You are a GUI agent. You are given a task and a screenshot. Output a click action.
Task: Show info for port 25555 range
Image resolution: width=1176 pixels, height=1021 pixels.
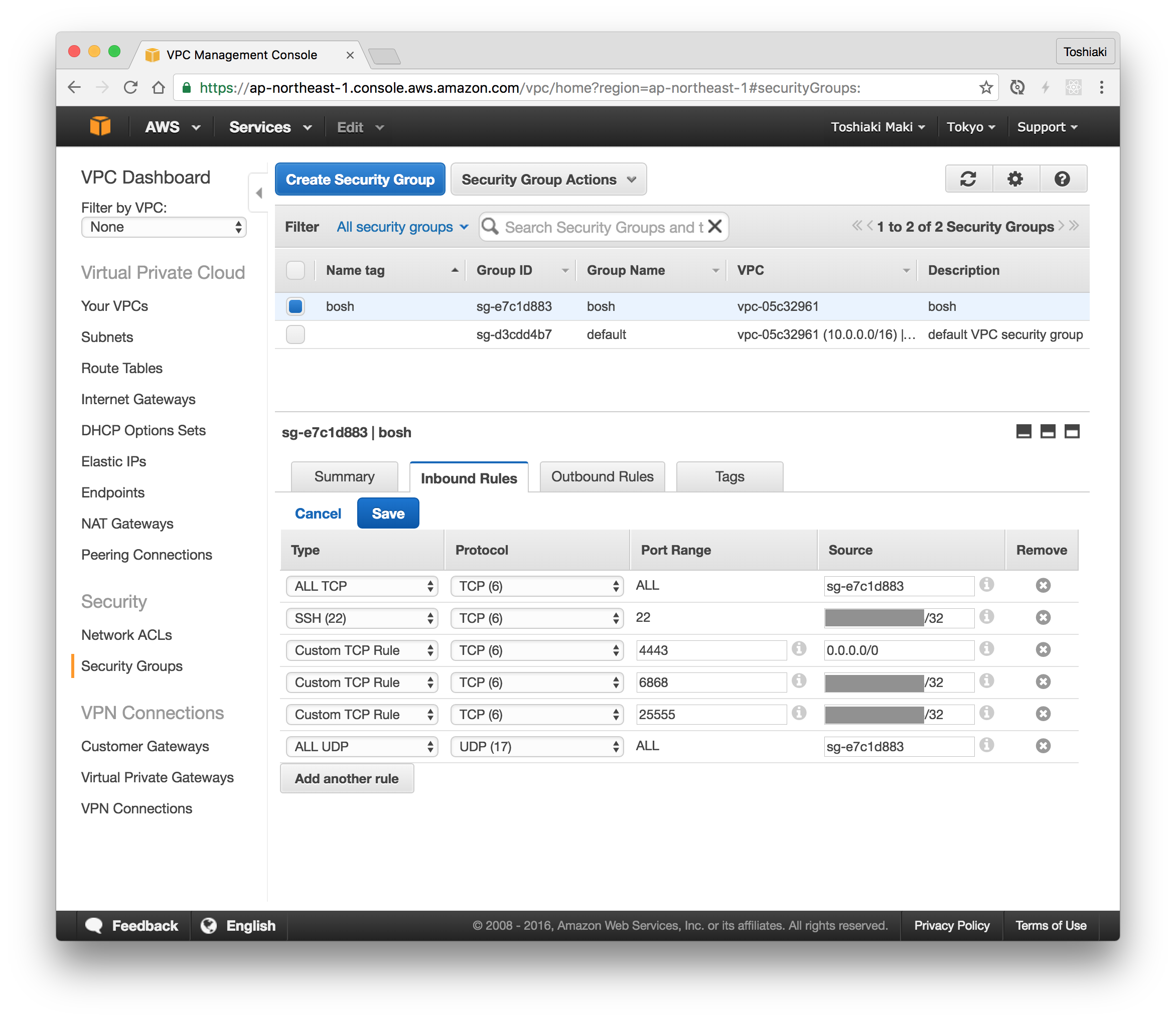click(799, 713)
